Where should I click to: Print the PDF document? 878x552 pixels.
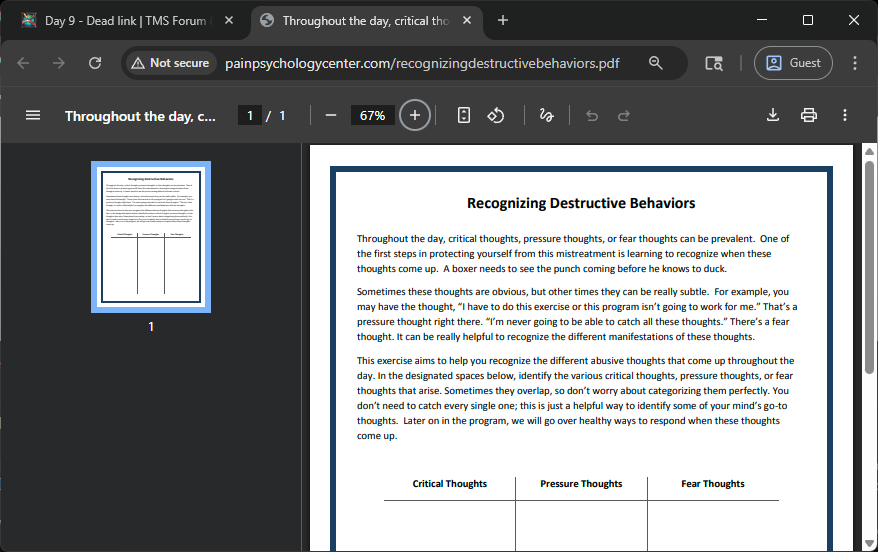point(809,115)
